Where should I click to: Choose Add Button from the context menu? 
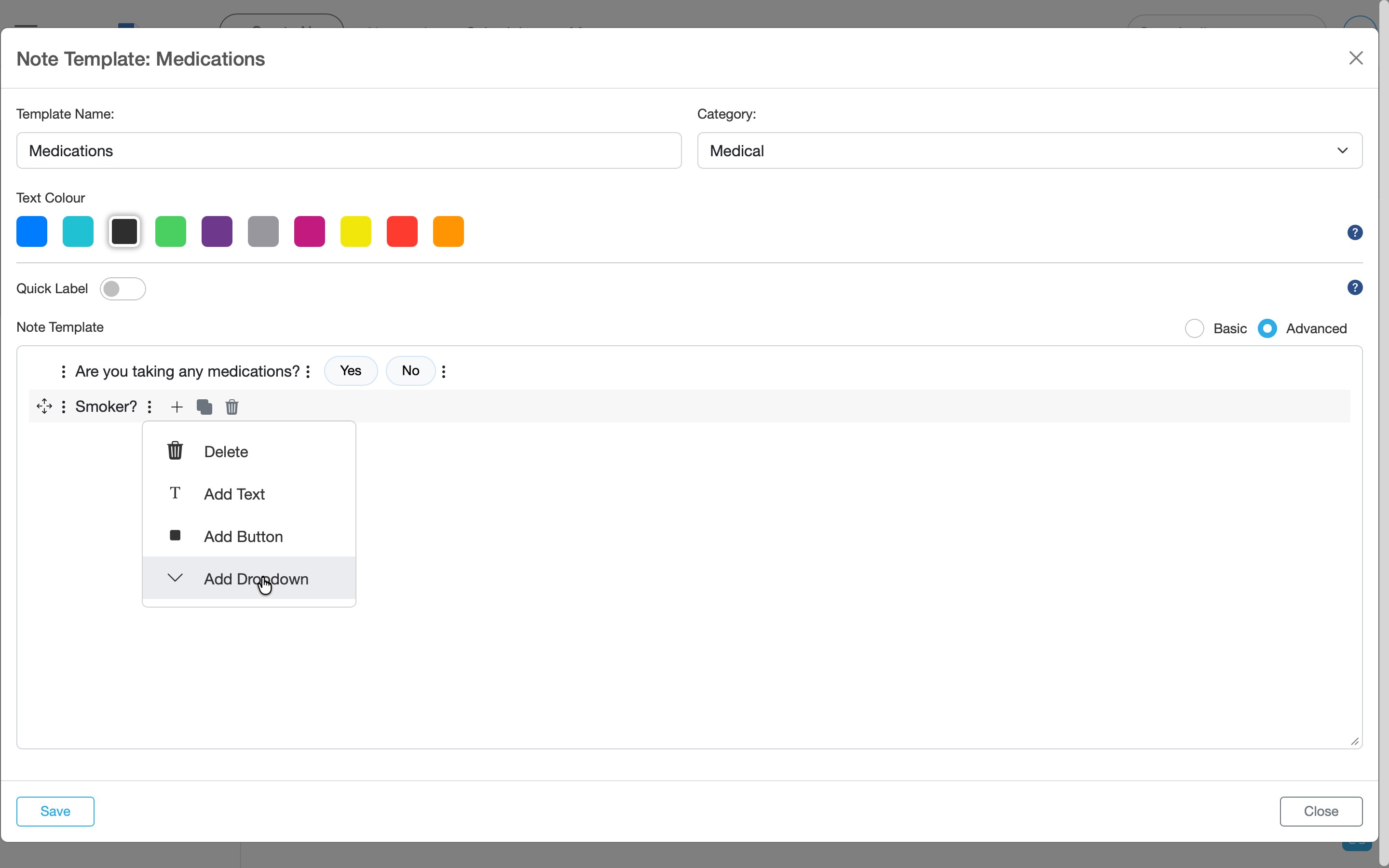243,536
